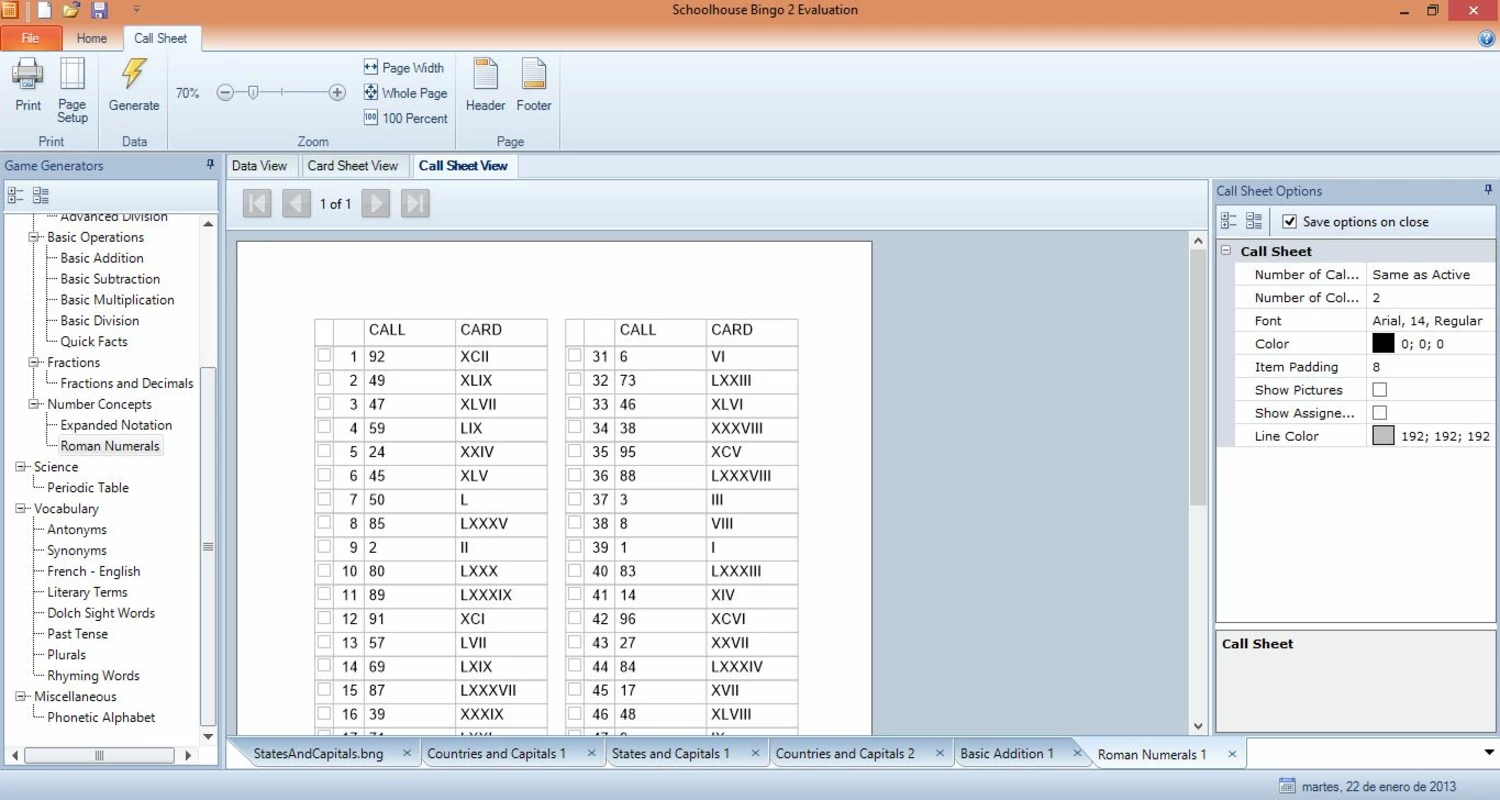Click the Generate lightning icon
The width and height of the screenshot is (1500, 800).
coord(134,75)
